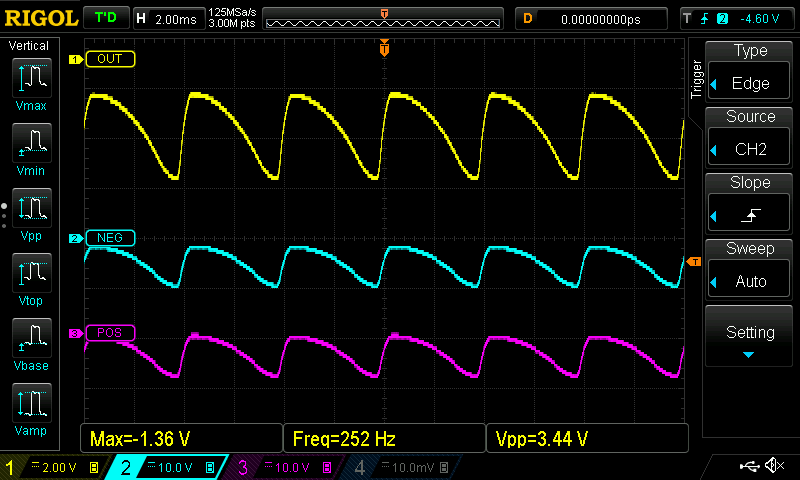800x480 pixels.
Task: Click the orange trigger level marker
Action: (x=694, y=262)
